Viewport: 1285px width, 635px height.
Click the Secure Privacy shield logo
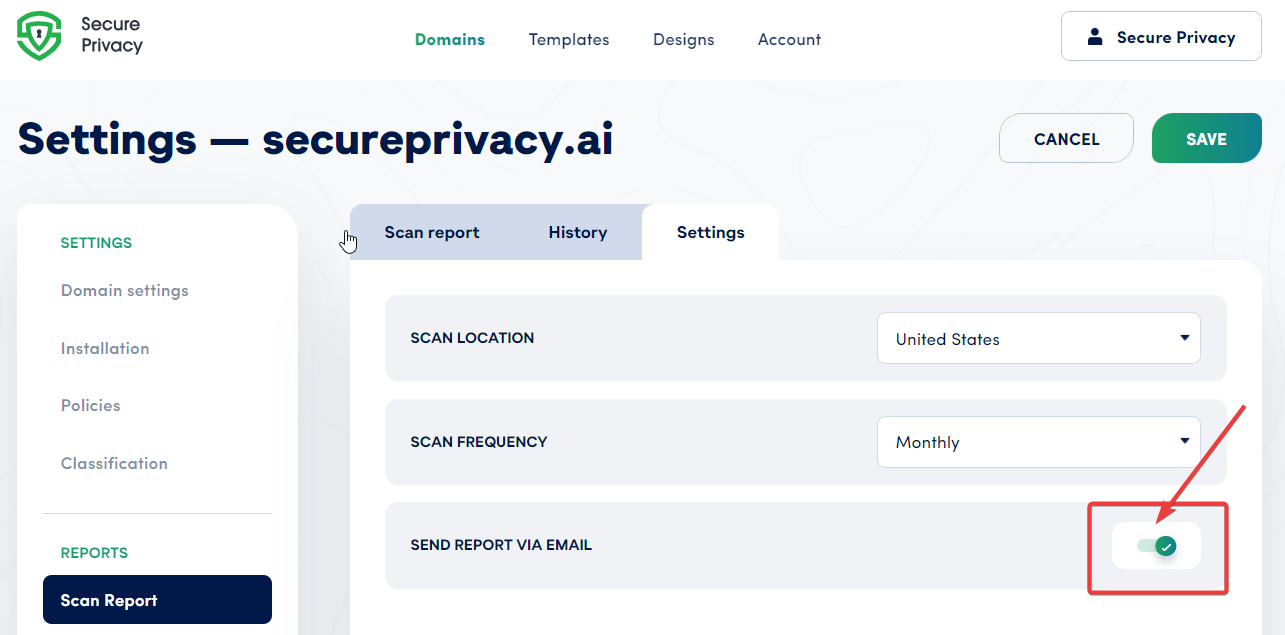point(38,35)
